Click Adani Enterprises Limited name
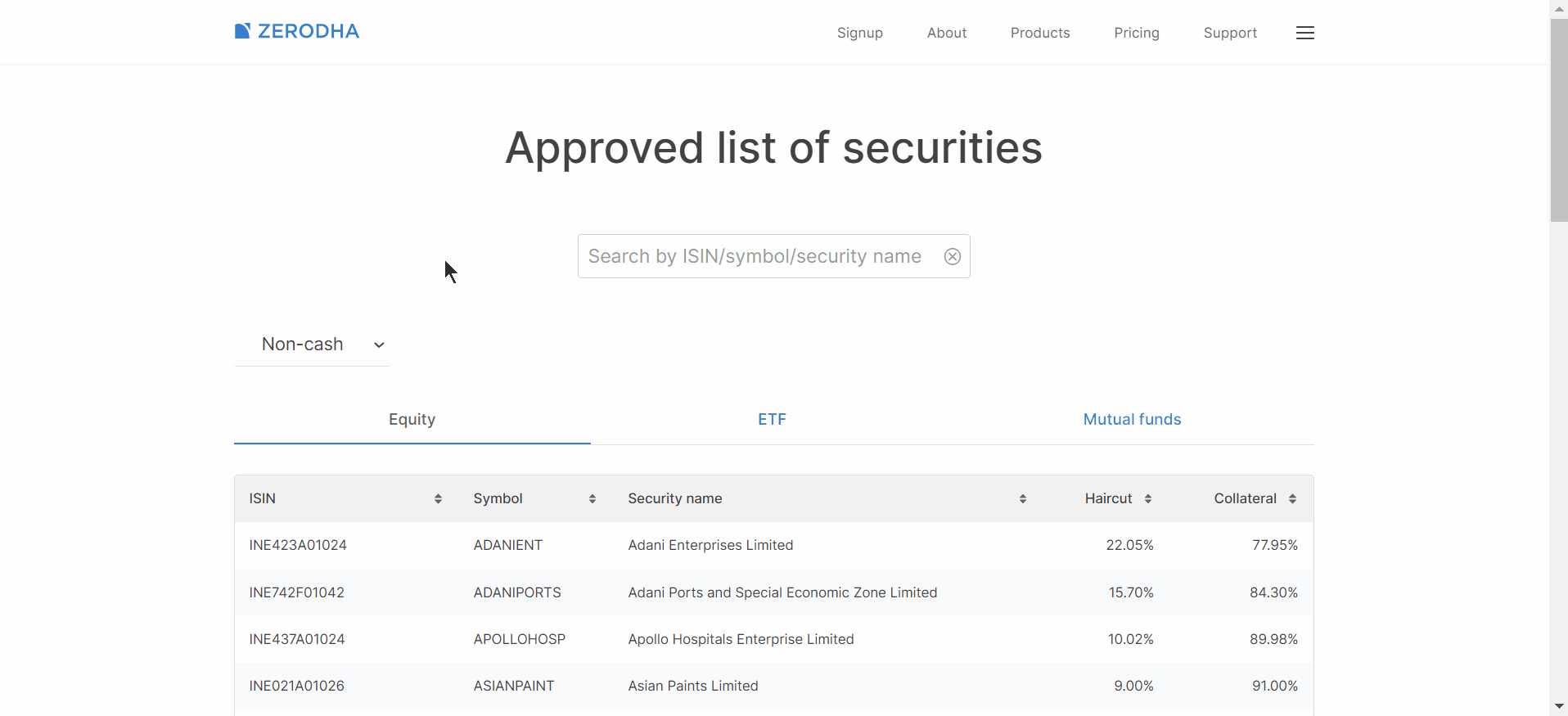The image size is (1568, 716). 710,545
